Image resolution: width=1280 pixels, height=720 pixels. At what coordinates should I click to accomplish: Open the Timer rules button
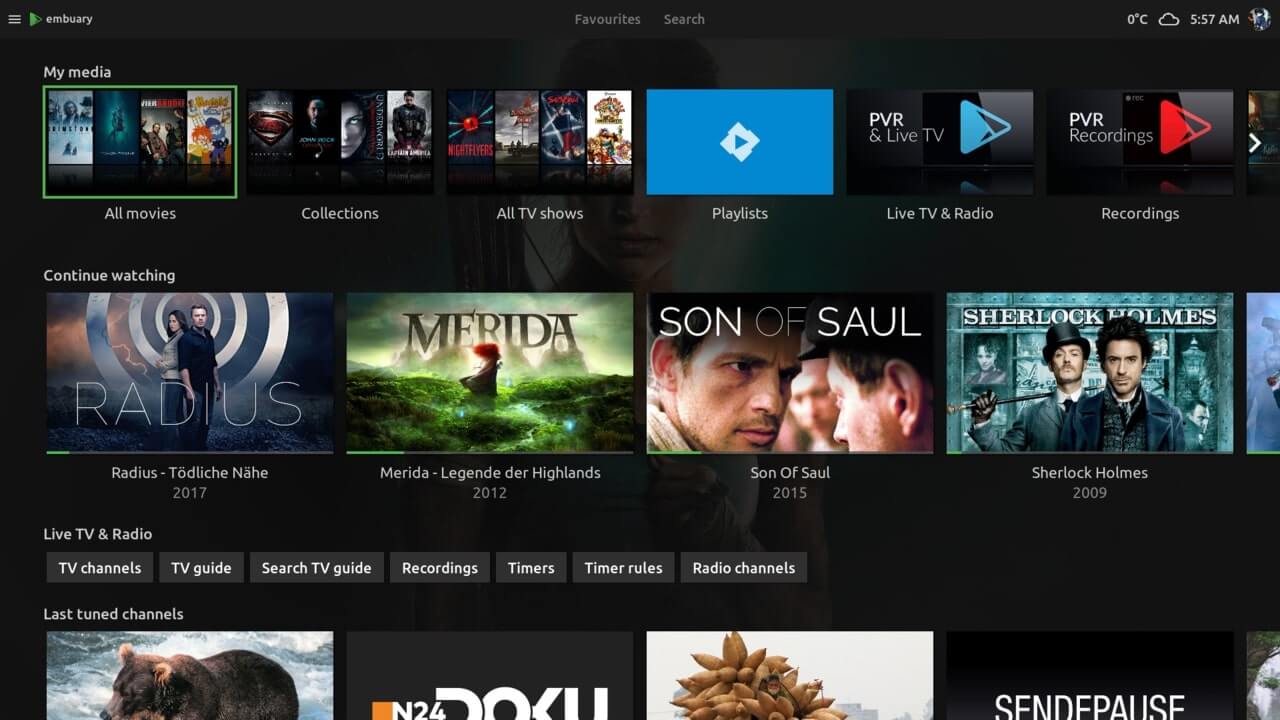[x=623, y=568]
